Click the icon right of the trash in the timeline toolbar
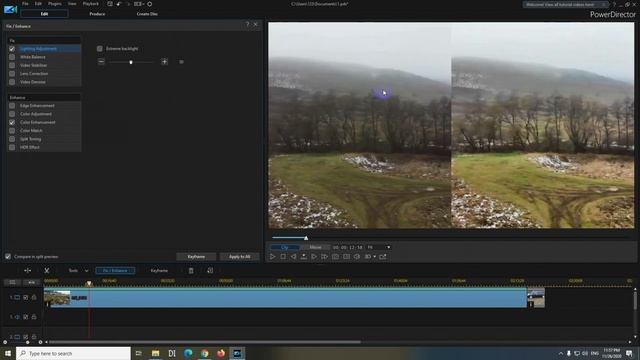 point(210,271)
